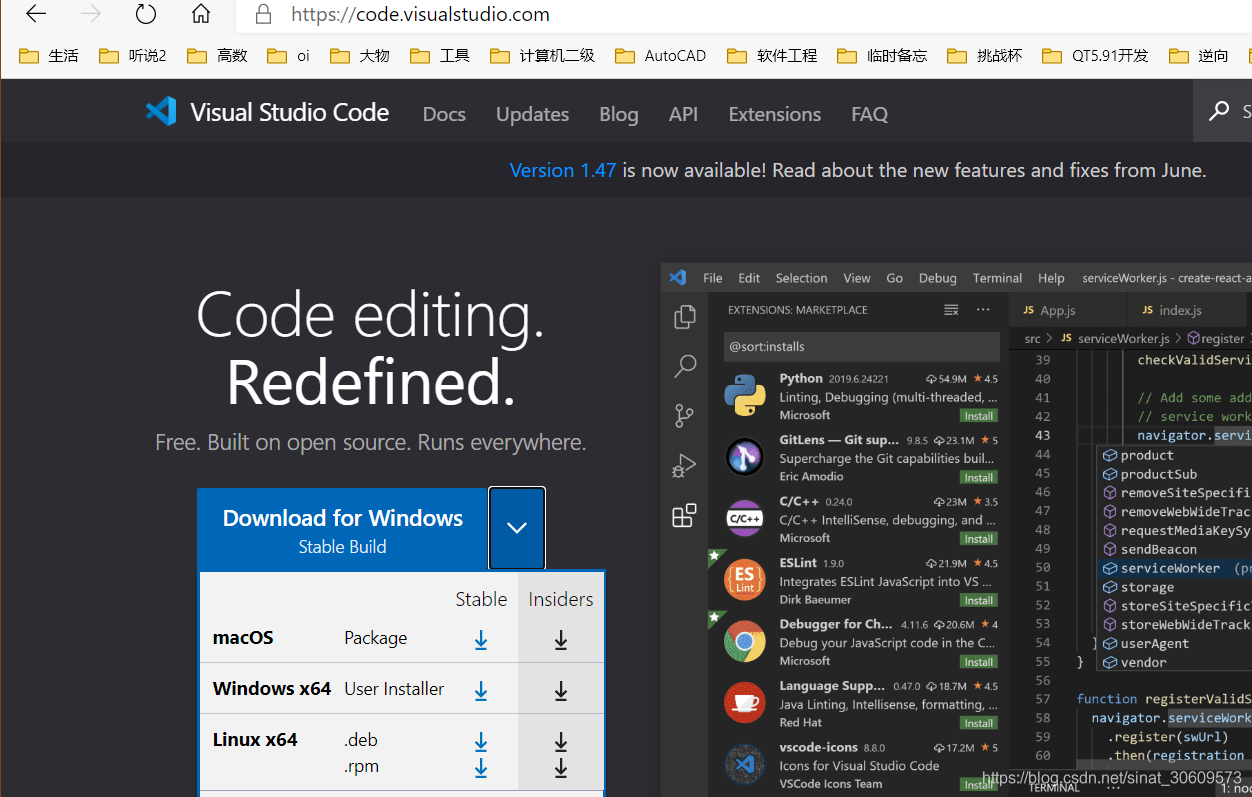The height and width of the screenshot is (797, 1252).
Task: Click File menu in VS Code screenshot
Action: (x=713, y=278)
